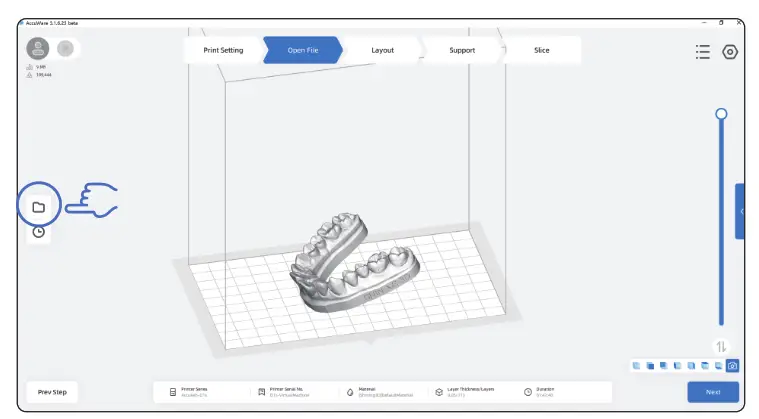
Task: Open recent files via the clock icon
Action: click(x=39, y=232)
